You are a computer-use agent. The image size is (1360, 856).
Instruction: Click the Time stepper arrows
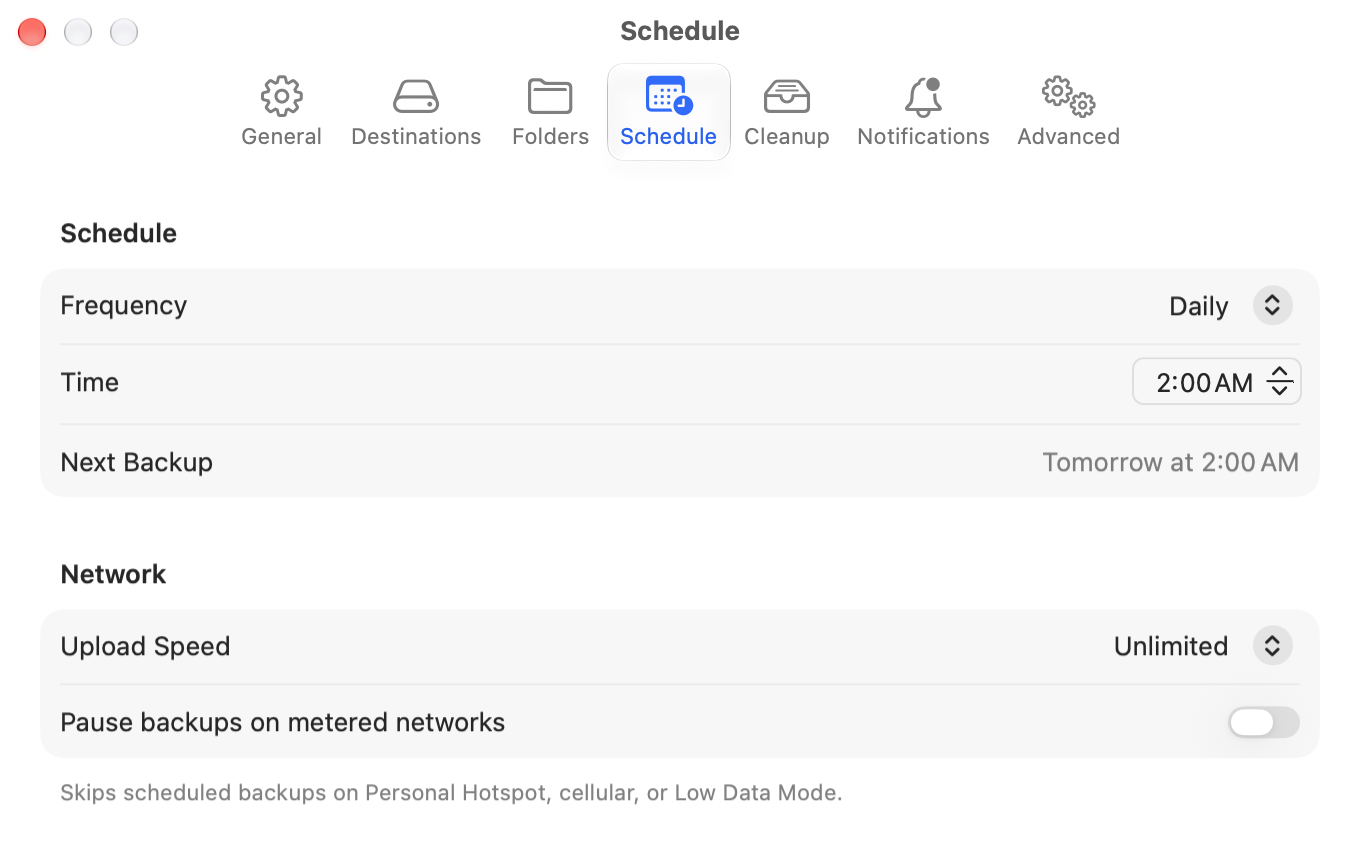1279,382
